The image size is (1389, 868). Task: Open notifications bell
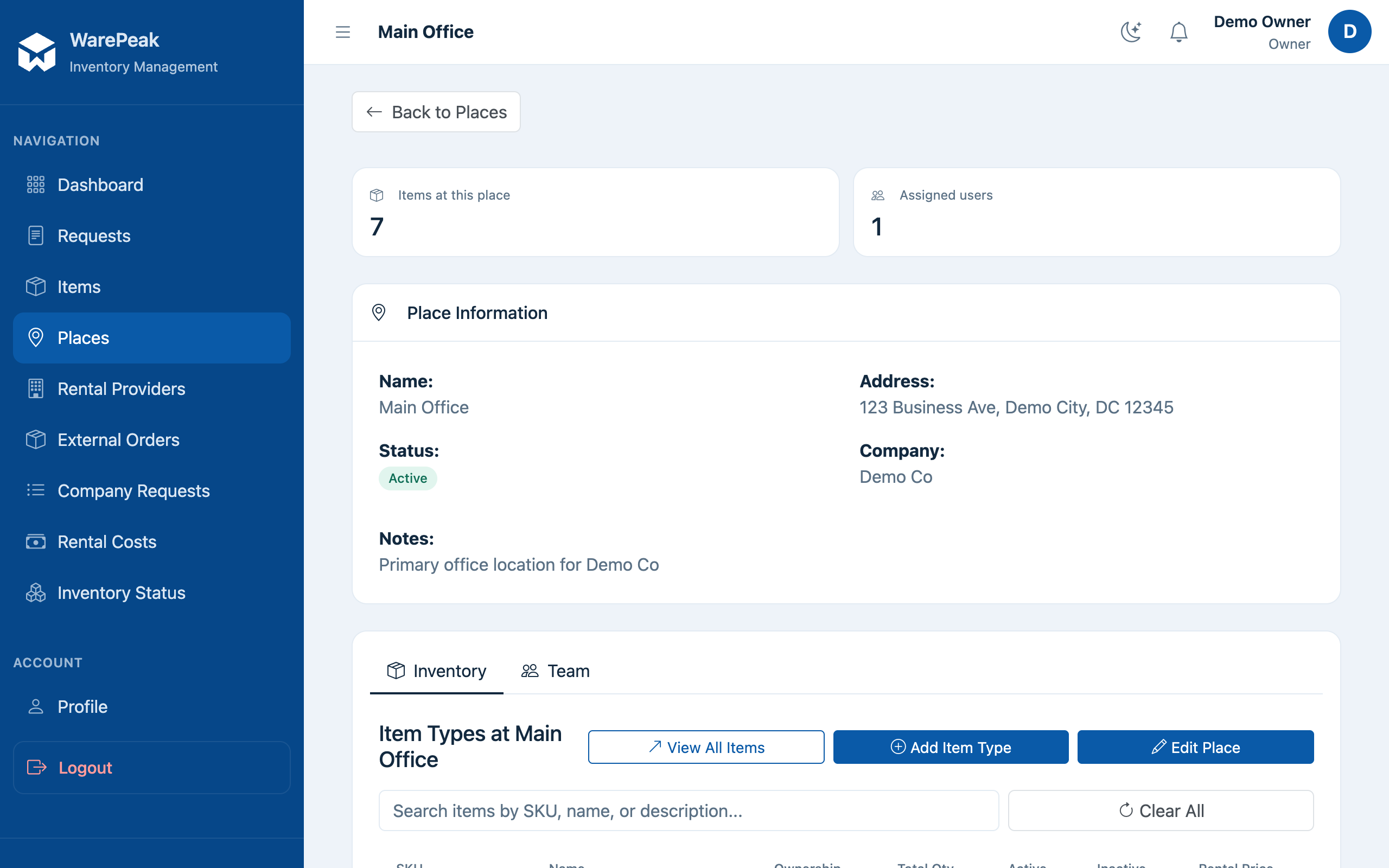coord(1178,32)
